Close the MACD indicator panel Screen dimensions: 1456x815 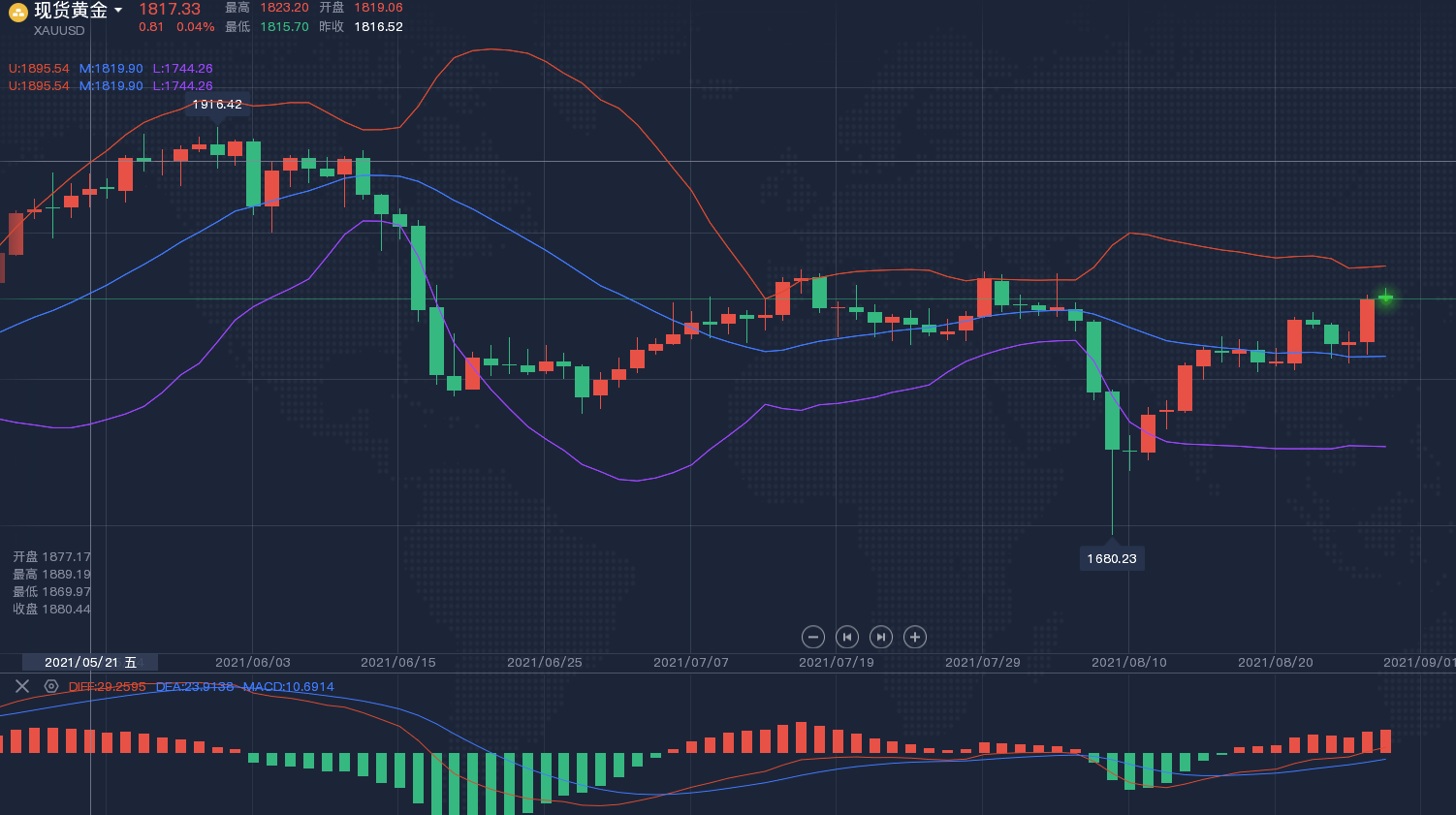(22, 686)
